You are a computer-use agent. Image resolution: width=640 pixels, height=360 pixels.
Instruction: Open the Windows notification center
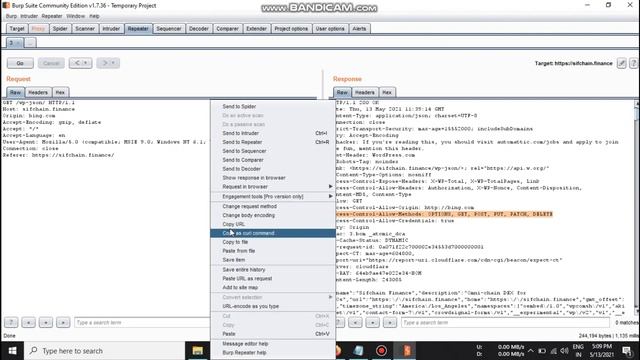point(627,351)
